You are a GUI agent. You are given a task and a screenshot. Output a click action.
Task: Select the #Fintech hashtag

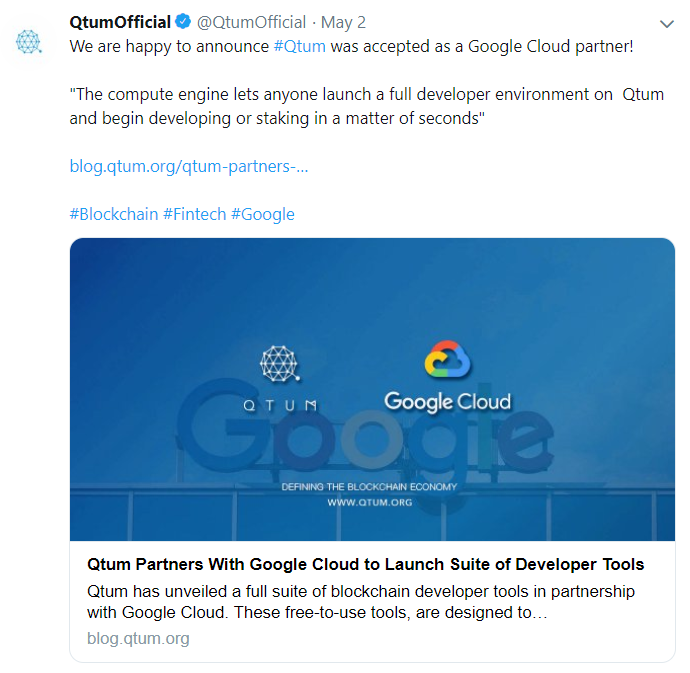pos(194,214)
